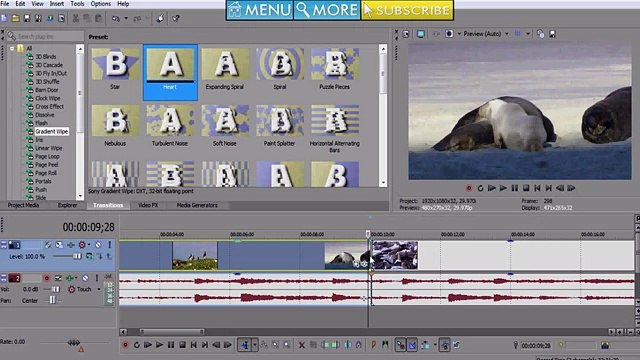Solo the video track 1
The image size is (640, 360).
click(109, 245)
